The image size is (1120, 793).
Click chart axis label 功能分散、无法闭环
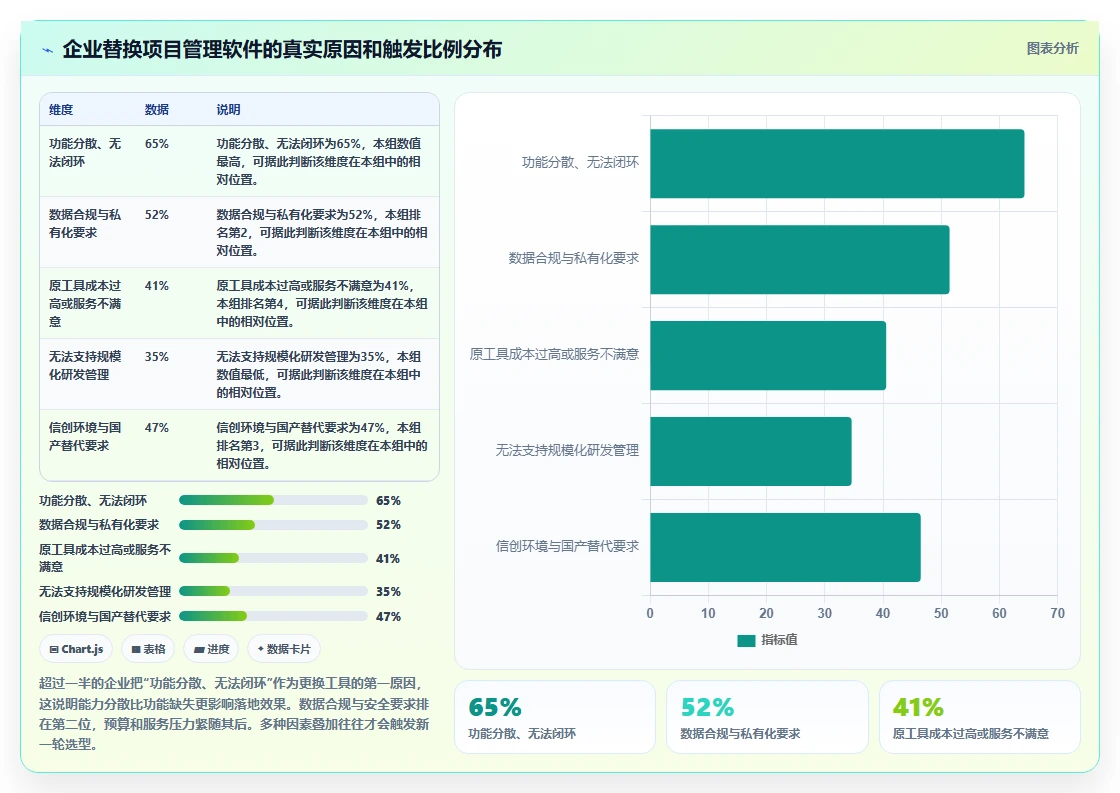point(580,163)
